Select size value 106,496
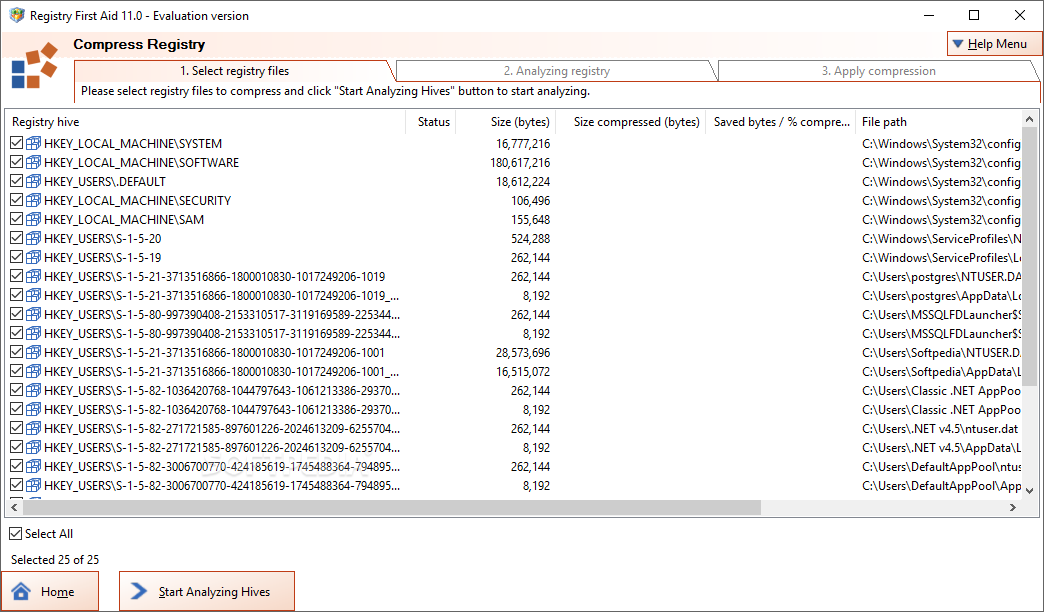 (531, 200)
